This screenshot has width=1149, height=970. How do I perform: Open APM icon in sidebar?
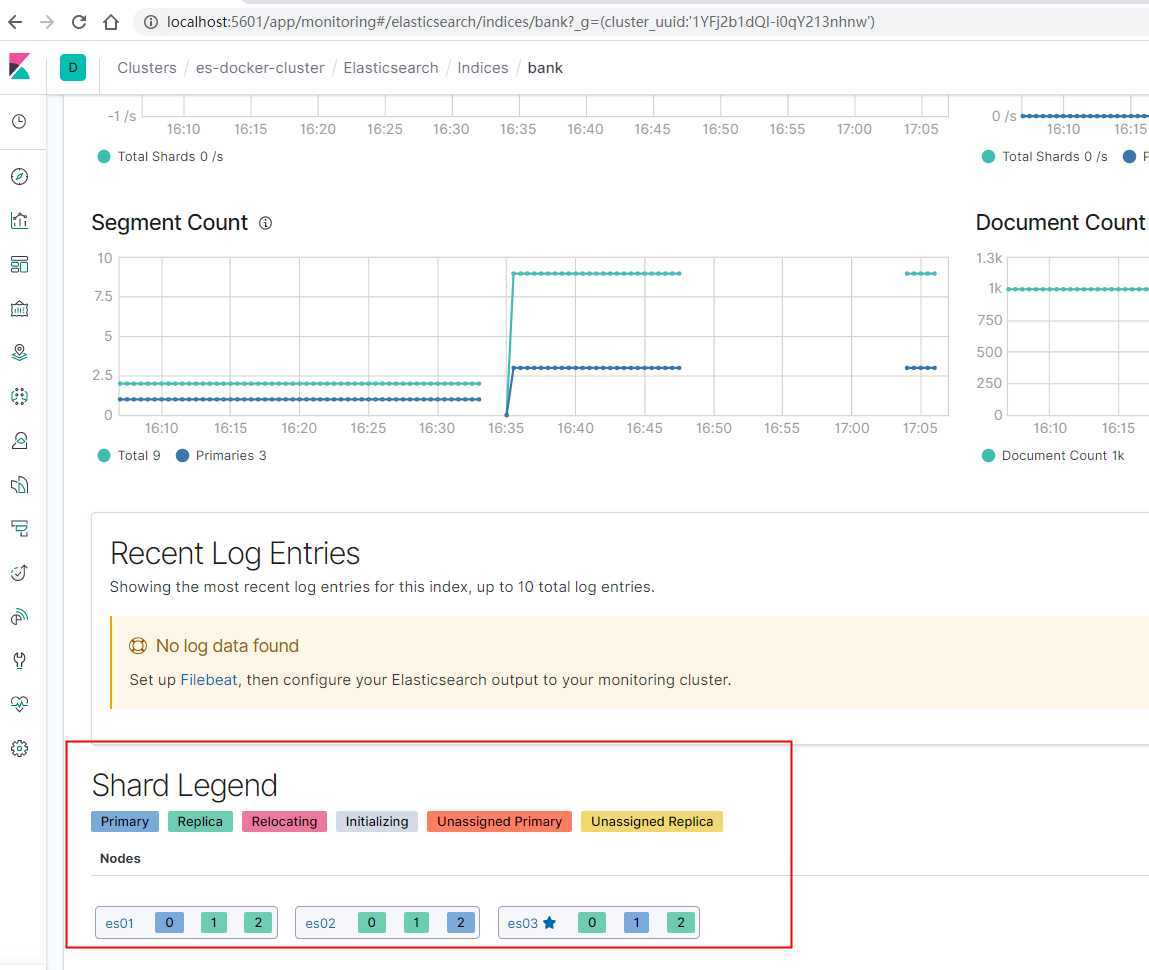click(20, 528)
